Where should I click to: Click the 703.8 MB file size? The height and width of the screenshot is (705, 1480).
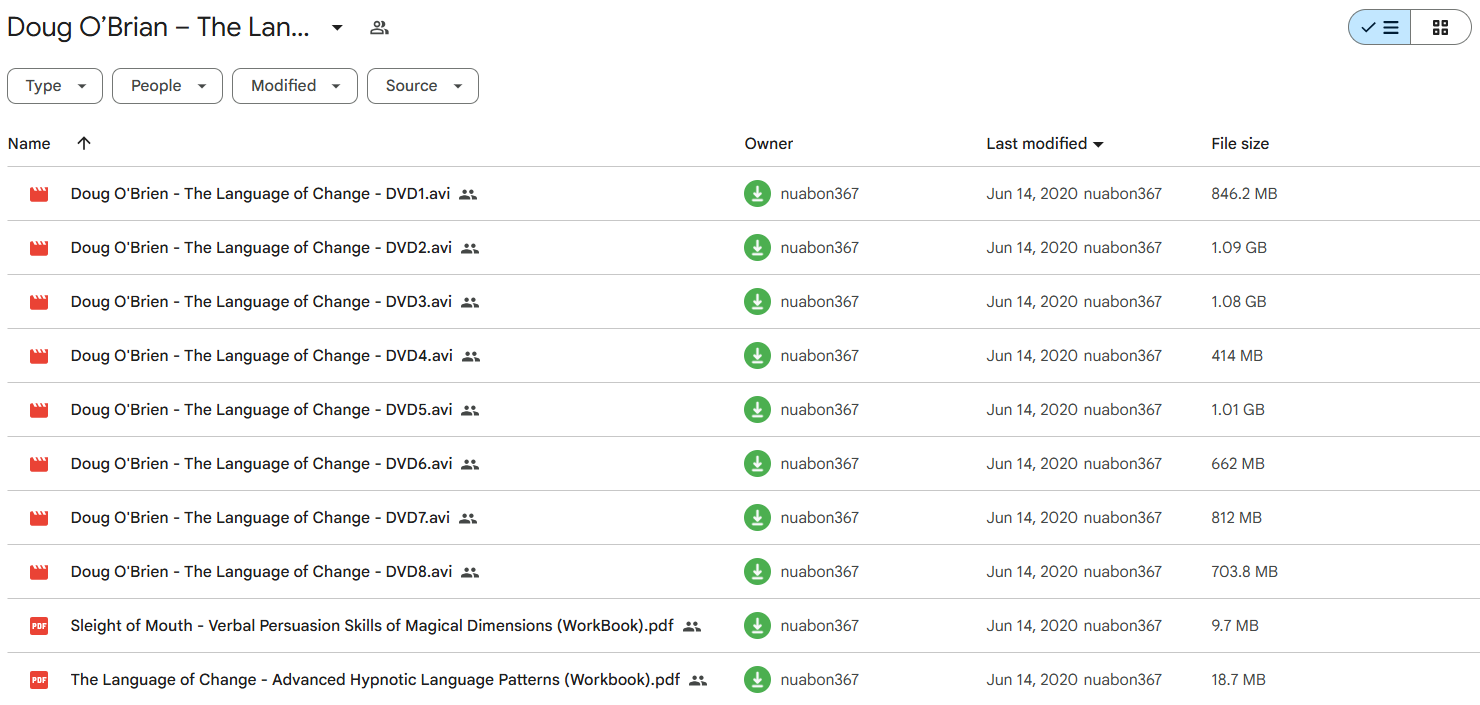pos(1244,572)
